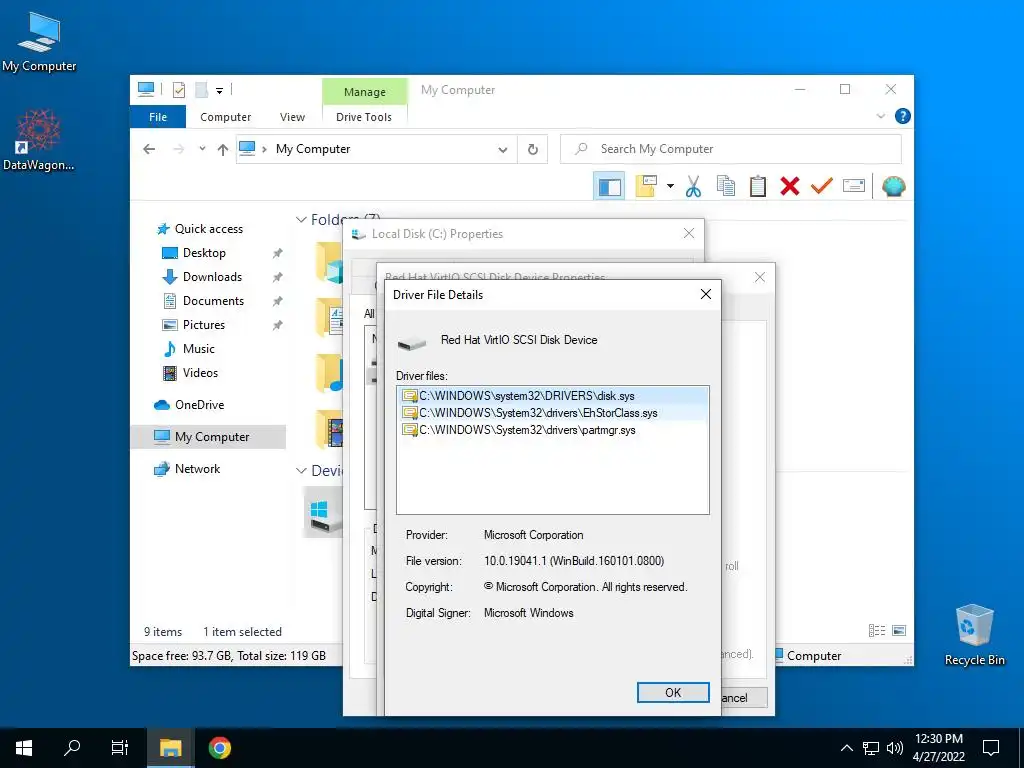Open dropdown arrow beside folder view icon
1024x768 pixels.
(670, 187)
